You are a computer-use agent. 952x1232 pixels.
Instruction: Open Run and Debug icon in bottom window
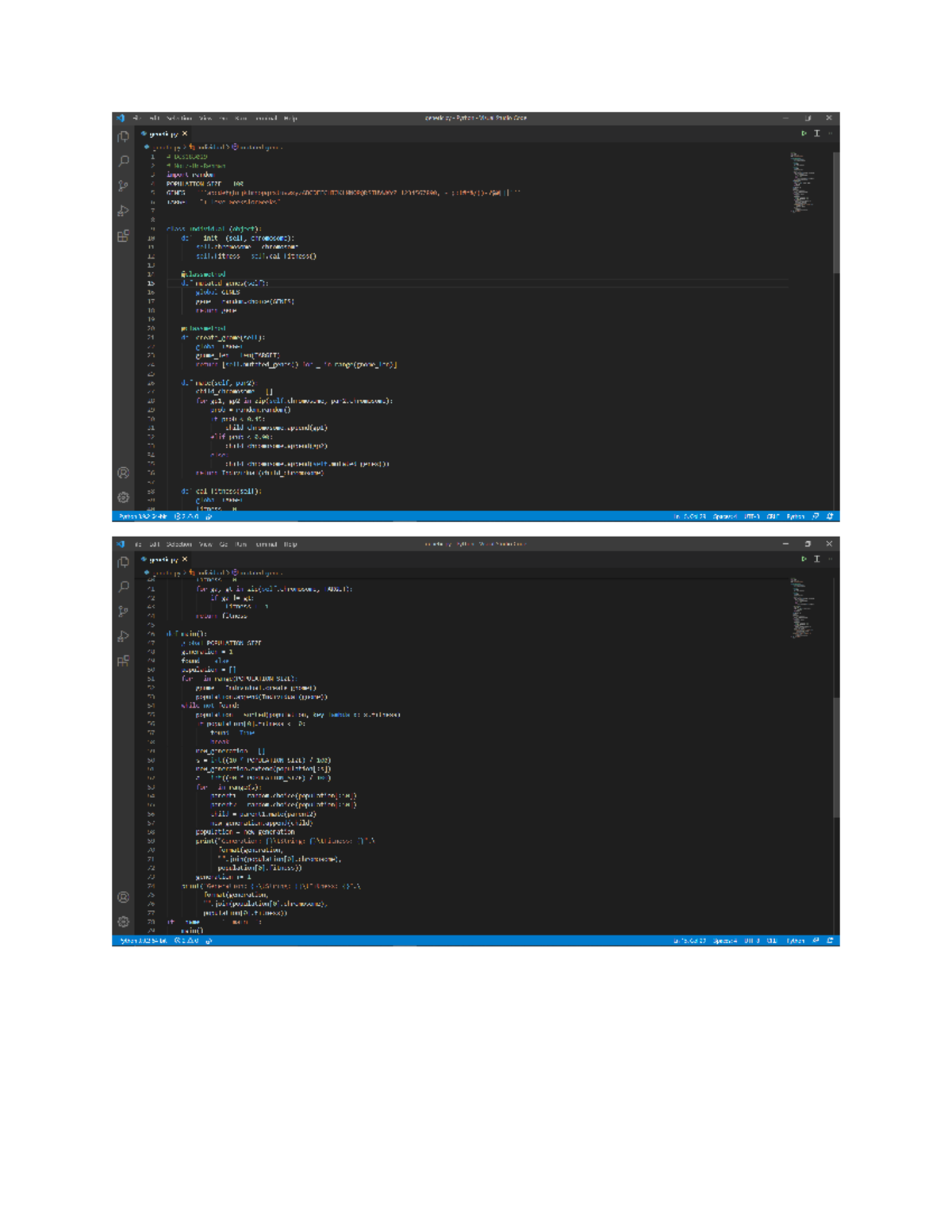[x=123, y=636]
